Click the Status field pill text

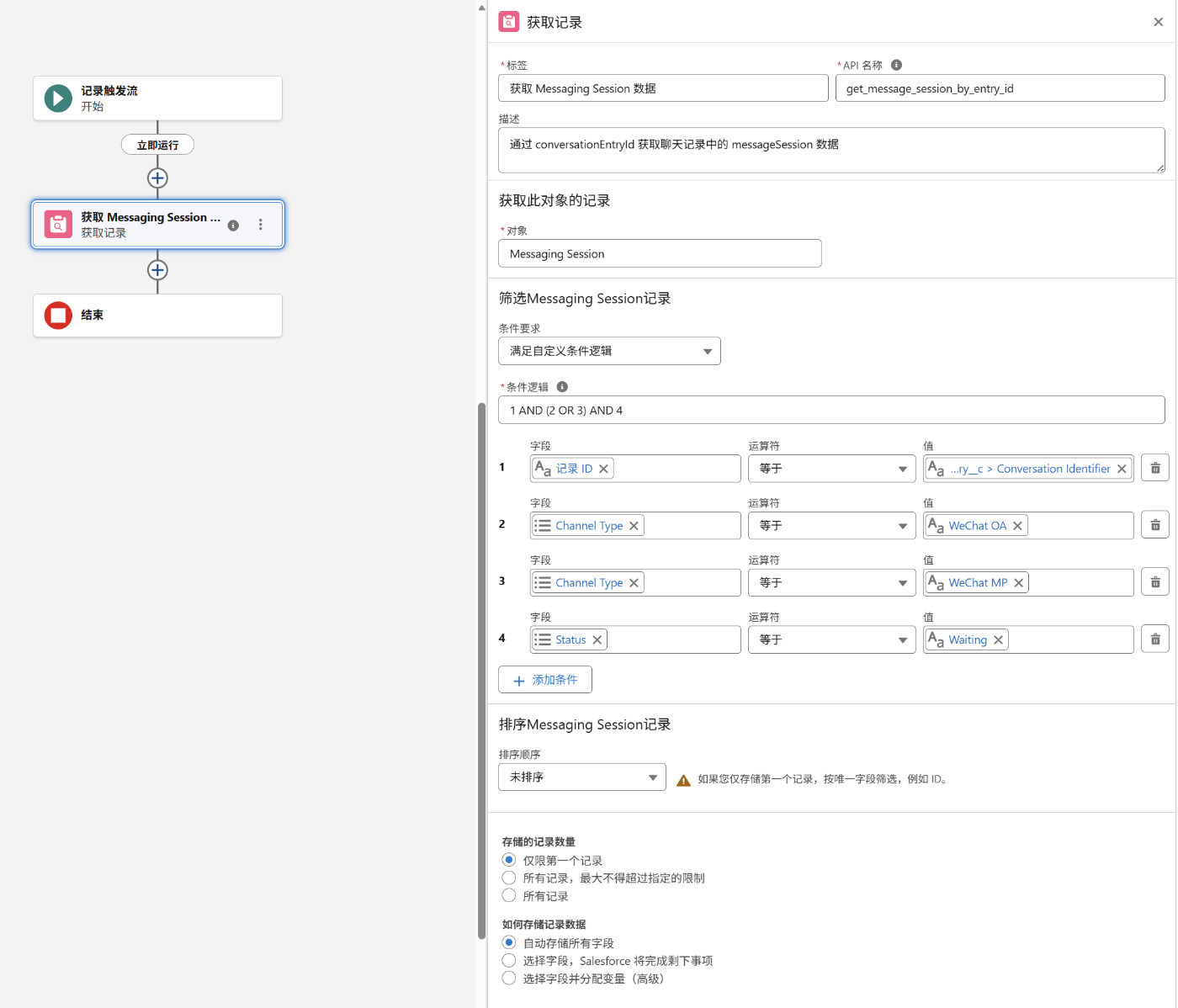point(570,639)
